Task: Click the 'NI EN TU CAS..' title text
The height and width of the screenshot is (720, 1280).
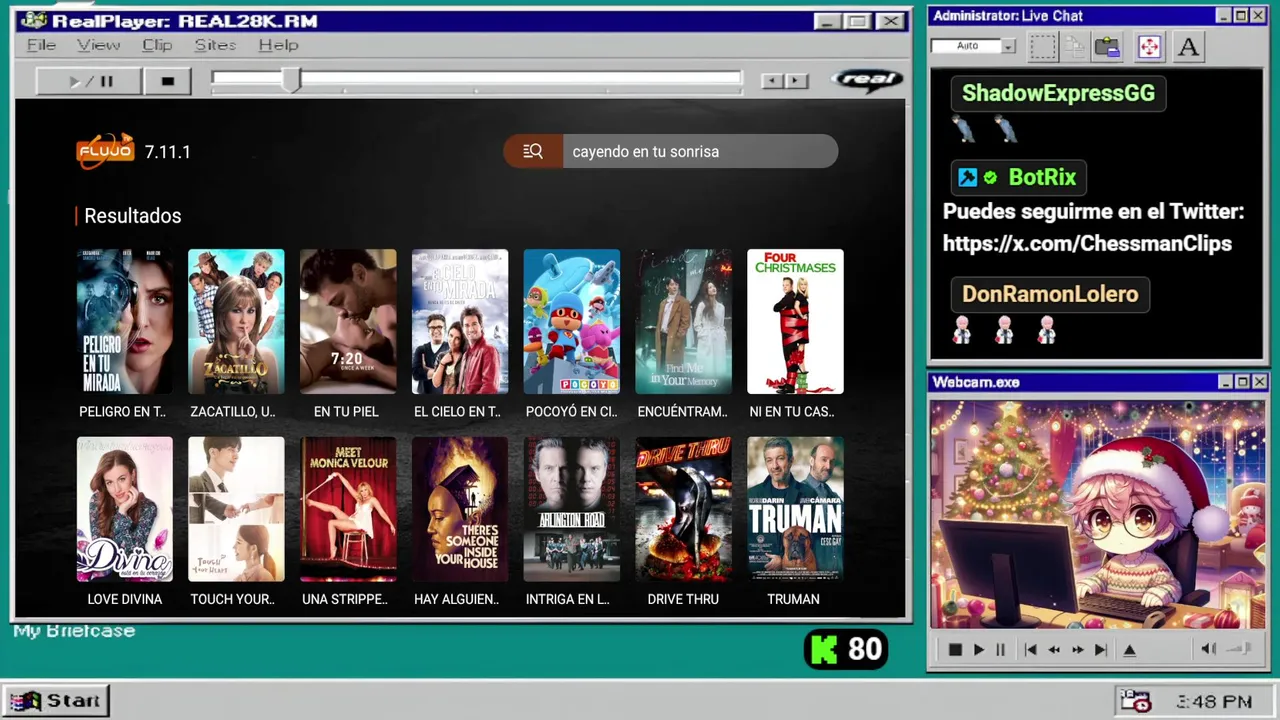Action: click(793, 411)
